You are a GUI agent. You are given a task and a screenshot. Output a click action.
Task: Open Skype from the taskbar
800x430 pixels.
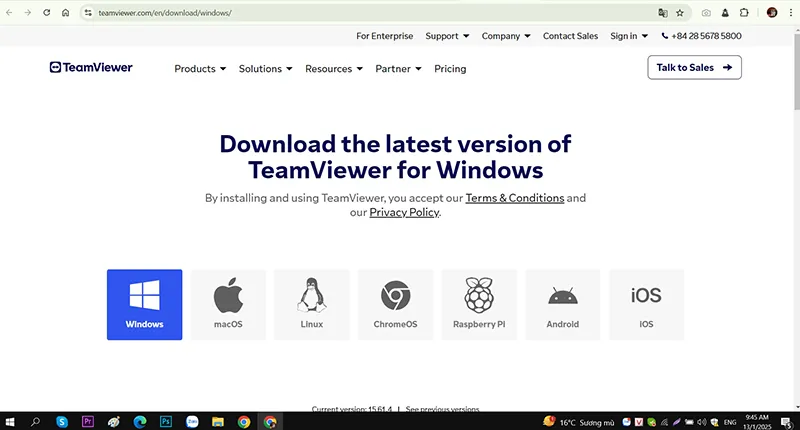tap(62, 422)
